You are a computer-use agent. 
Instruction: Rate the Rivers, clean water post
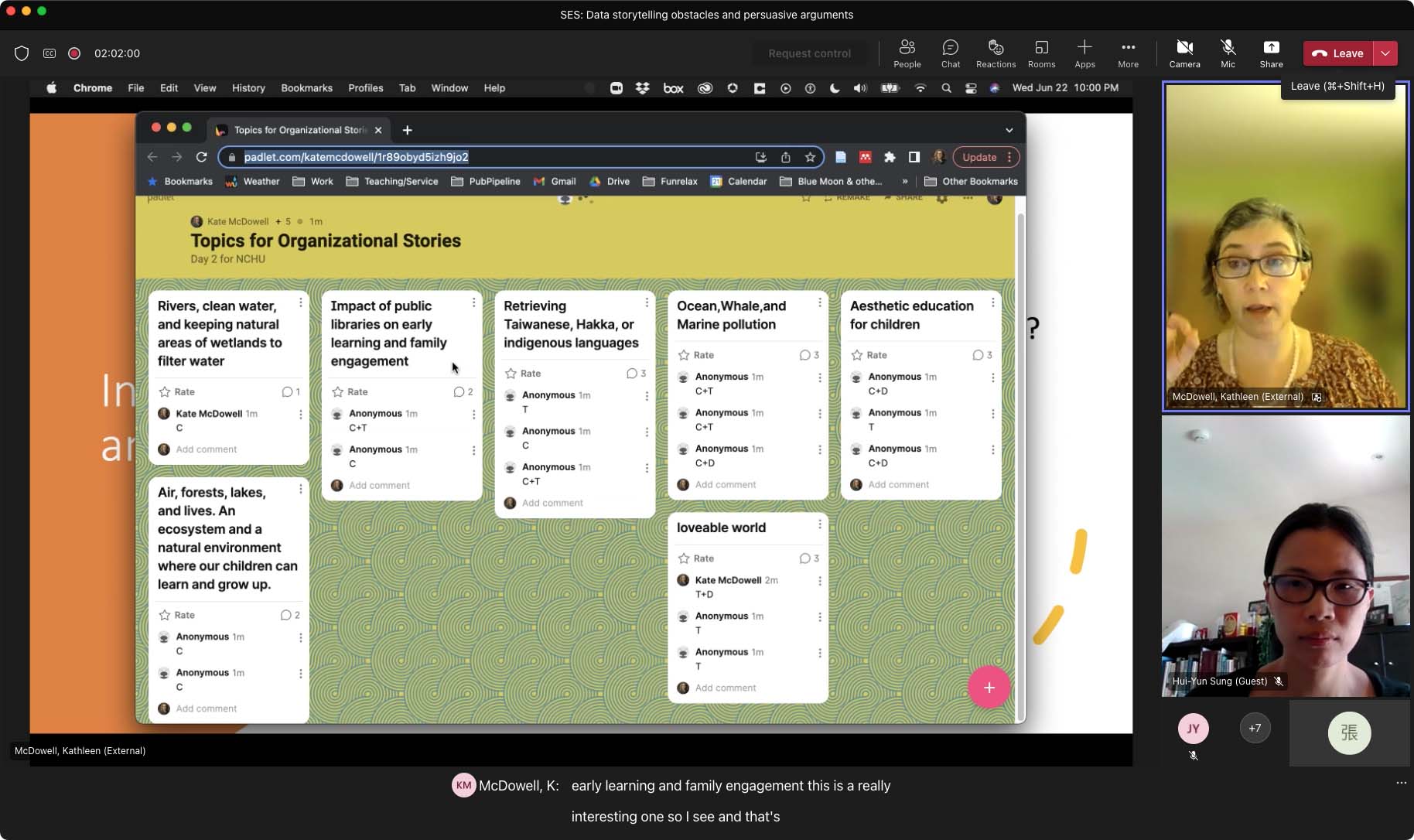(176, 392)
